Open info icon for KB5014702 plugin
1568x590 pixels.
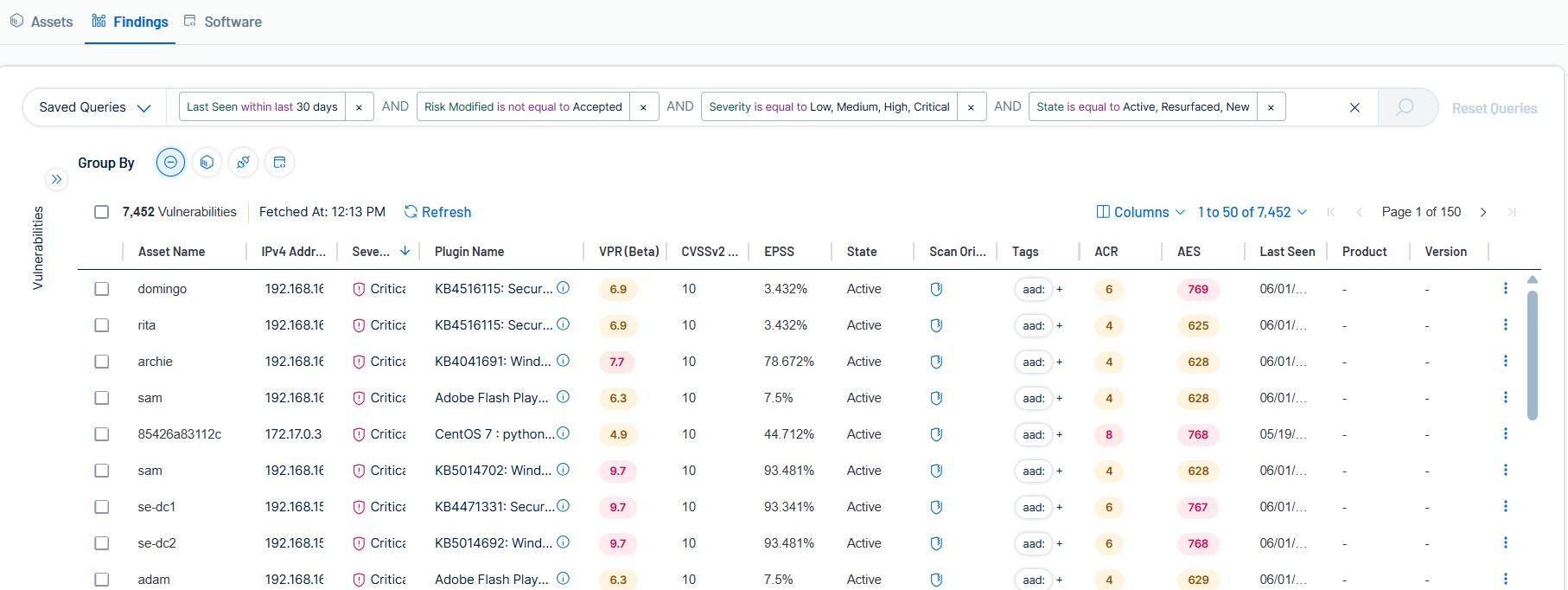click(563, 470)
